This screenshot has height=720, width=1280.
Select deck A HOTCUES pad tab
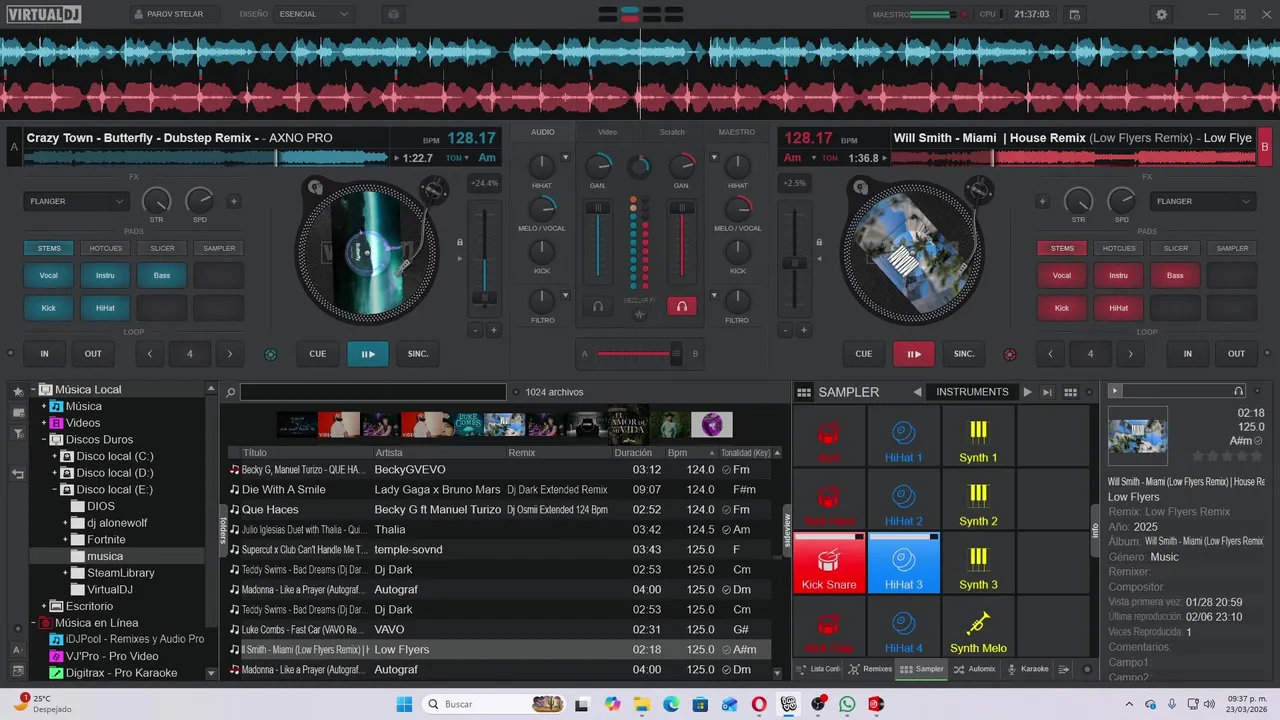click(x=105, y=248)
